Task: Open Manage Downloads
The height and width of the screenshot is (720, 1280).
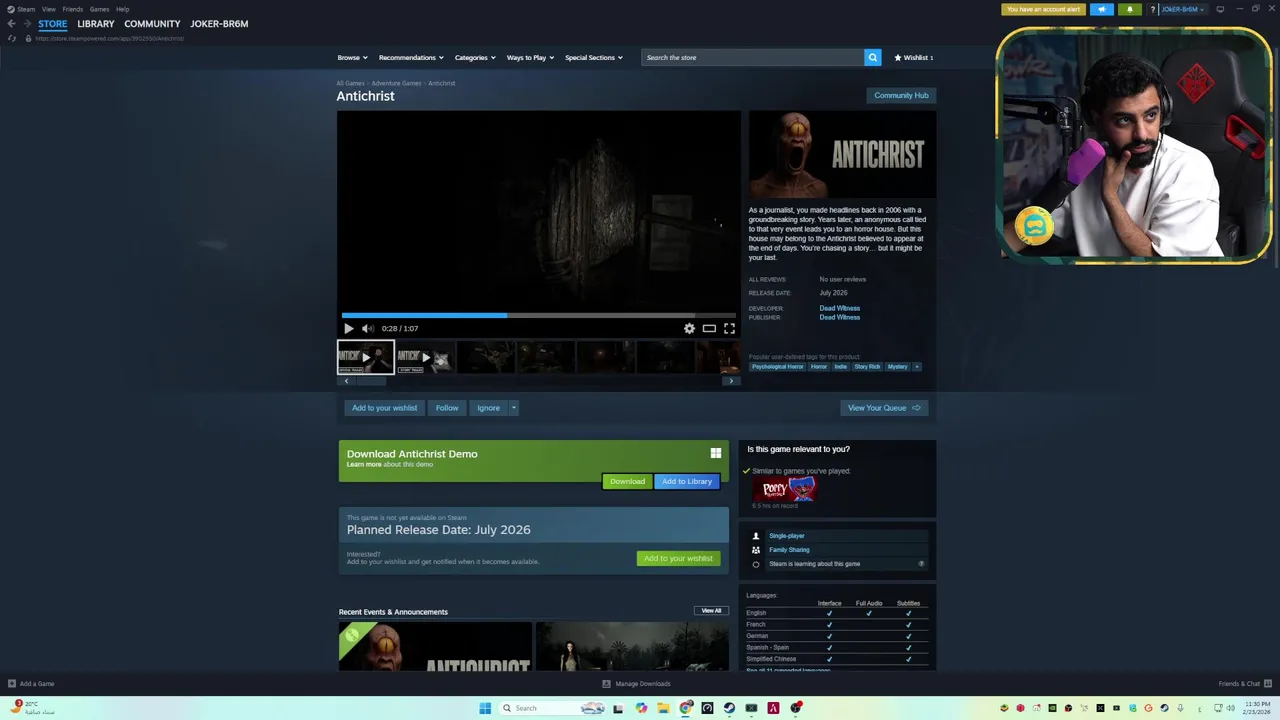Action: click(636, 684)
